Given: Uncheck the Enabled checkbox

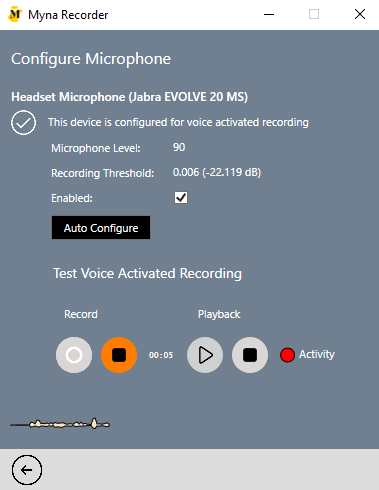Looking at the screenshot, I should 181,198.
